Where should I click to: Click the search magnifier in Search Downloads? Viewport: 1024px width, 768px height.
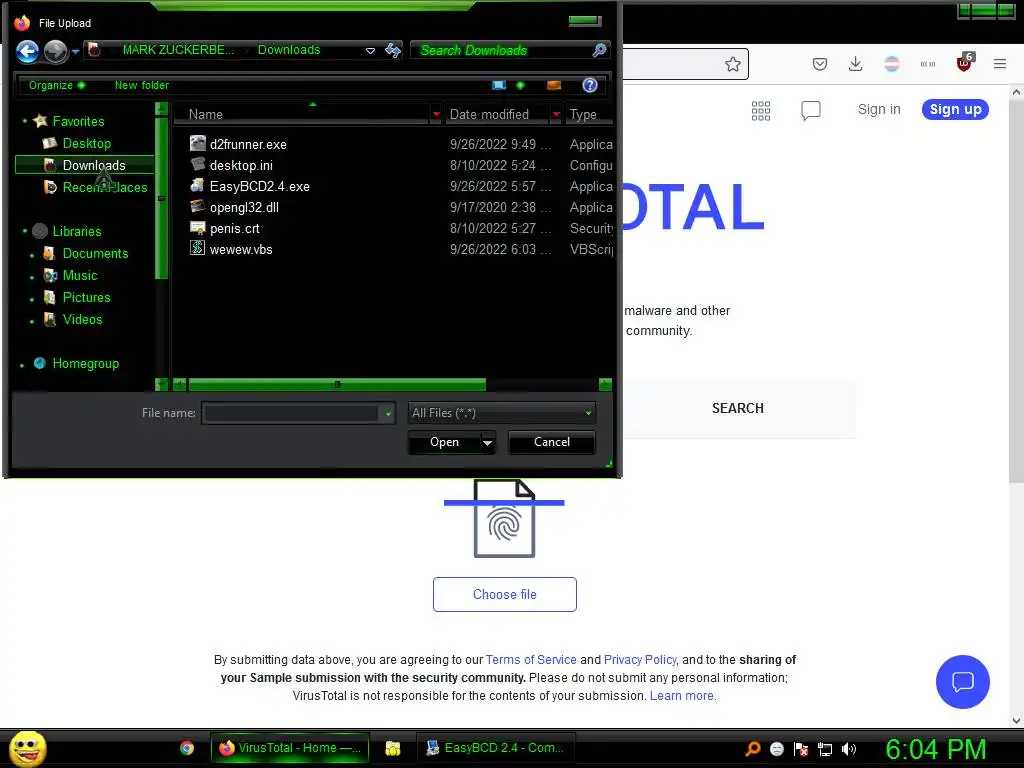(599, 50)
